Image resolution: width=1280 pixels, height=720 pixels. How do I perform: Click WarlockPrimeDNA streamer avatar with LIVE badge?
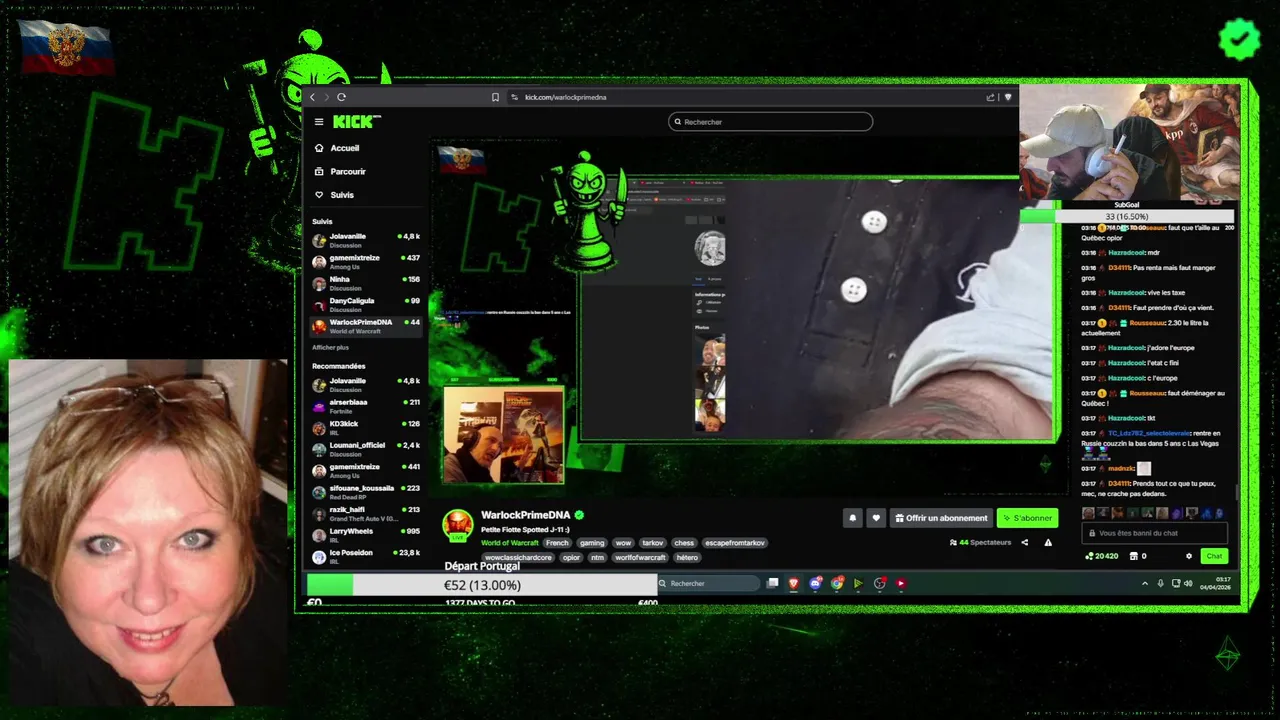coord(458,525)
